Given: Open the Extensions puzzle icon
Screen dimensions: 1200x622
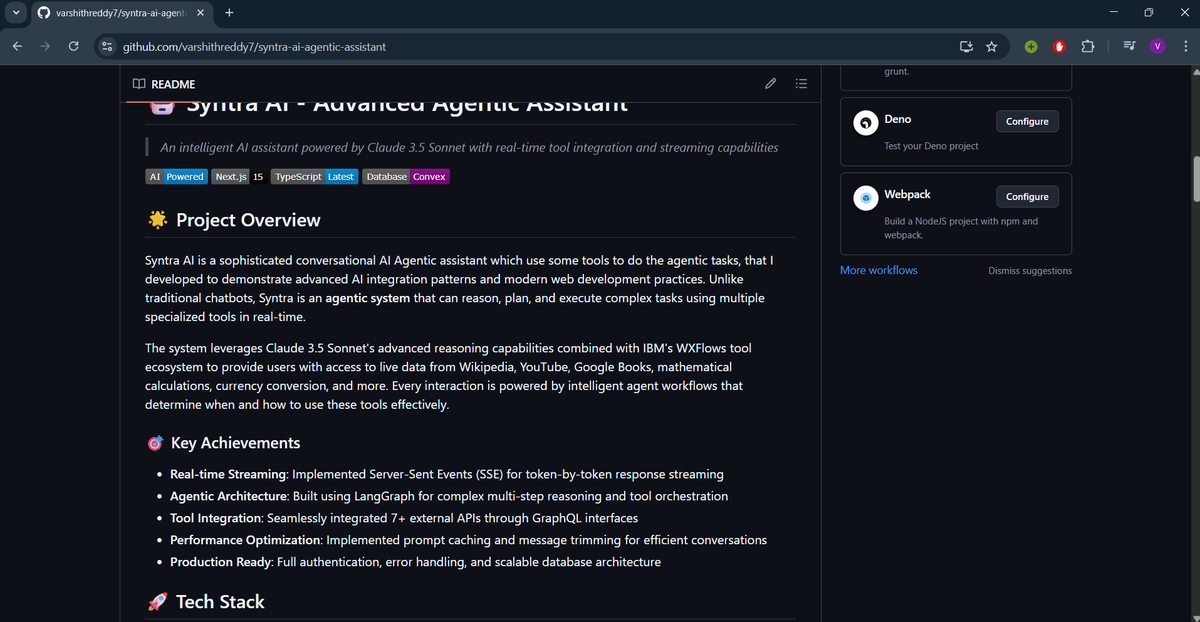Looking at the screenshot, I should [x=1088, y=46].
